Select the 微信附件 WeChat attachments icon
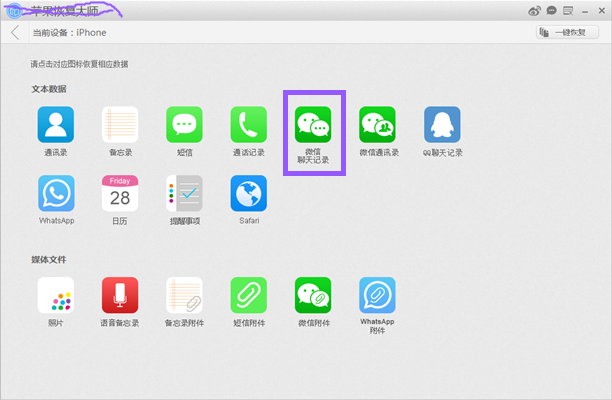Screen dimensions: 612x400 click(313, 295)
